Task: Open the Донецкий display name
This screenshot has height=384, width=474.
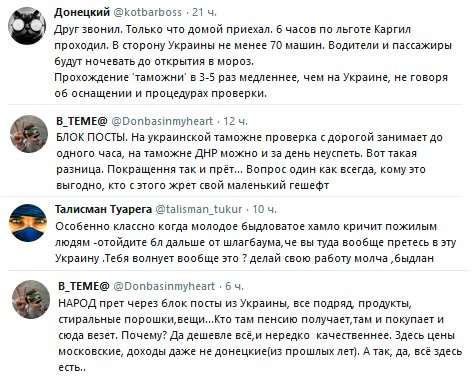Action: (x=82, y=12)
